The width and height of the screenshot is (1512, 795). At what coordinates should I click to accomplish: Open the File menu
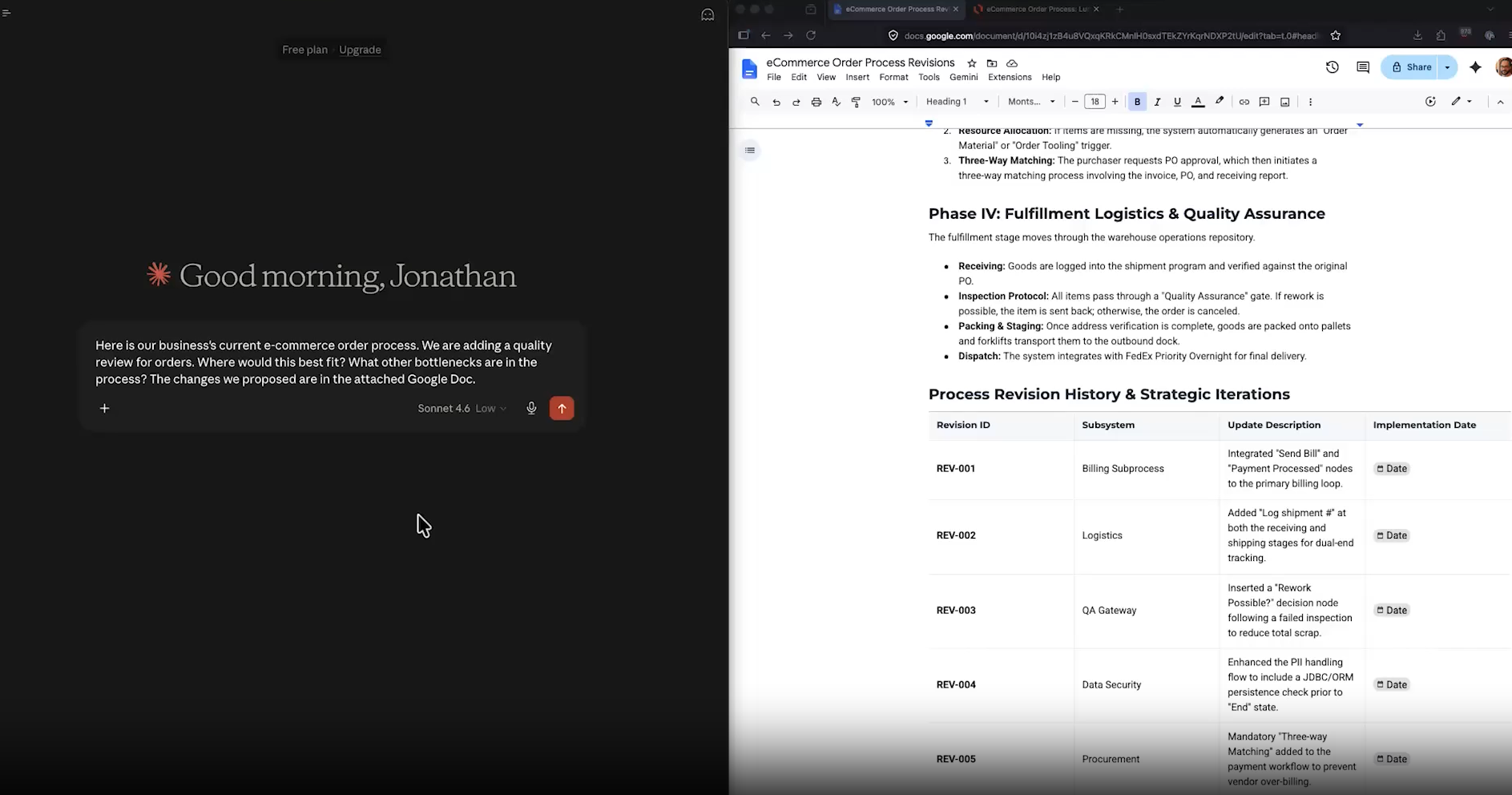[x=773, y=78]
